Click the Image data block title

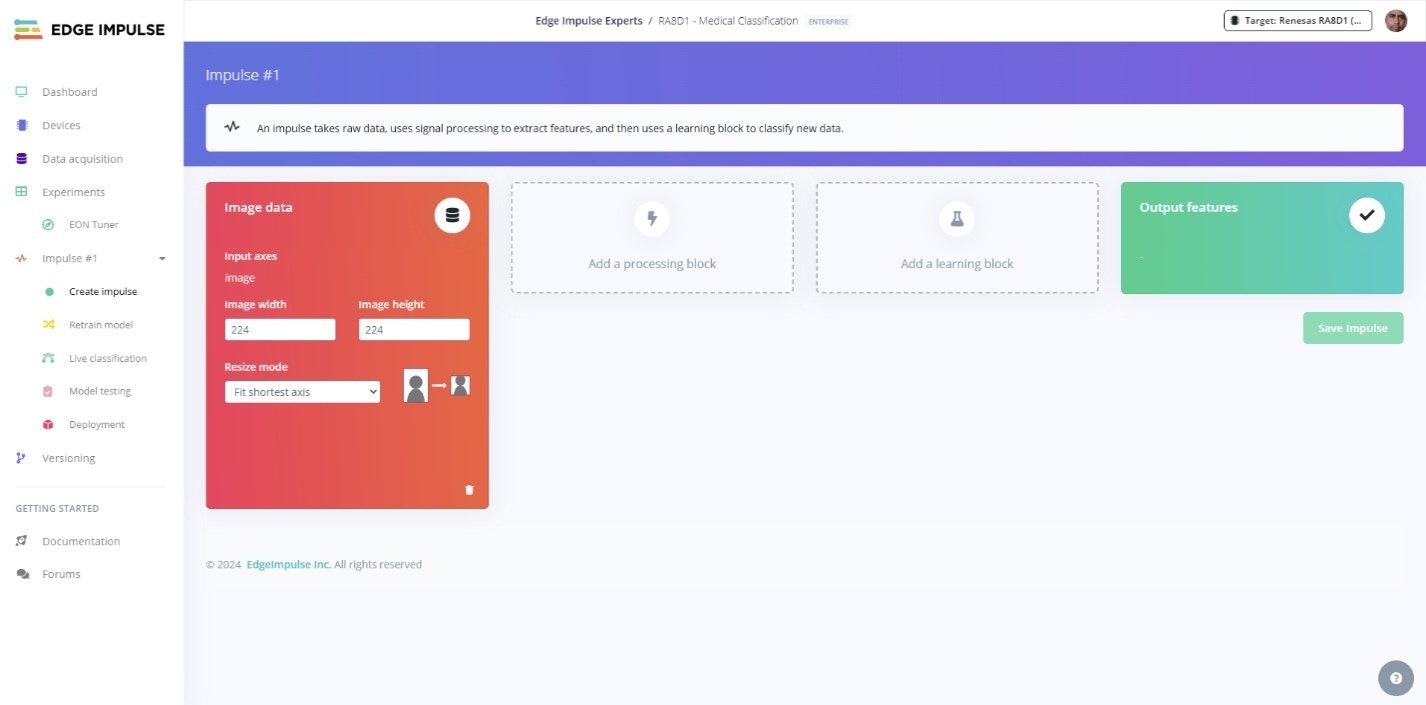[258, 207]
